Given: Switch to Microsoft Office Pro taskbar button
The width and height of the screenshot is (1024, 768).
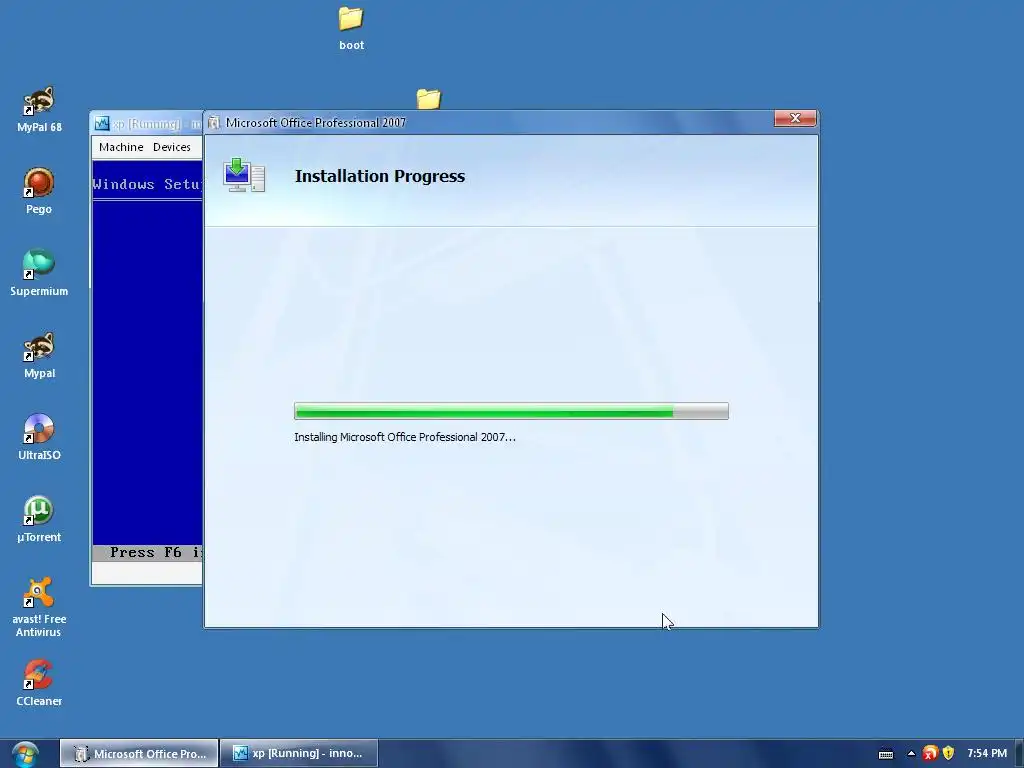Looking at the screenshot, I should pyautogui.click(x=139, y=754).
